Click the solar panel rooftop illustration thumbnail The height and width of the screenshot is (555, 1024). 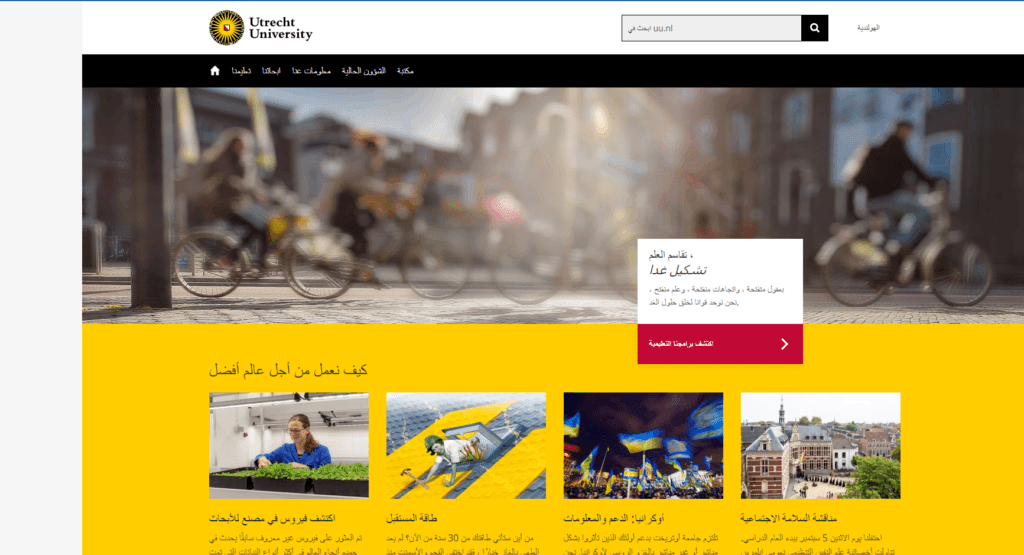click(x=466, y=445)
